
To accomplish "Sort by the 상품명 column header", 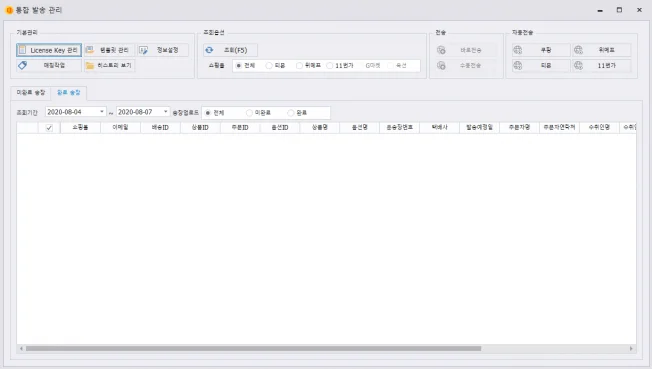I will (320, 128).
